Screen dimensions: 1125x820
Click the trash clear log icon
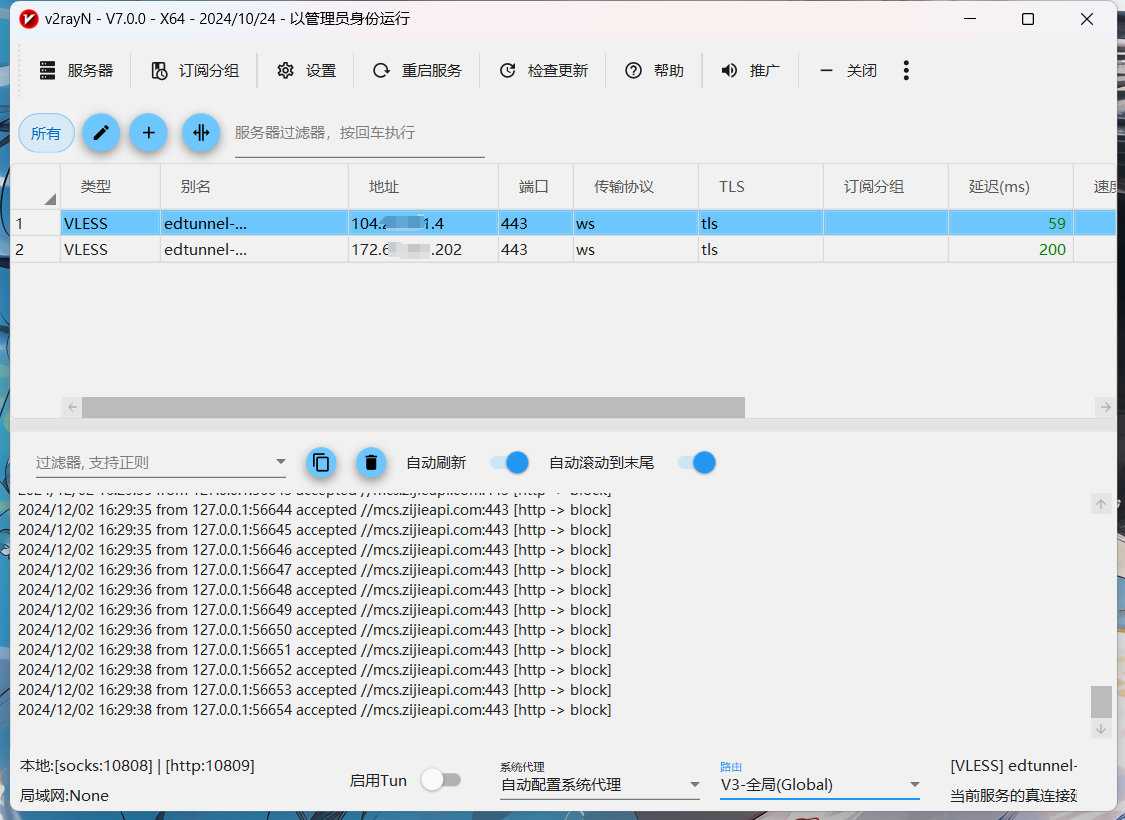[371, 463]
